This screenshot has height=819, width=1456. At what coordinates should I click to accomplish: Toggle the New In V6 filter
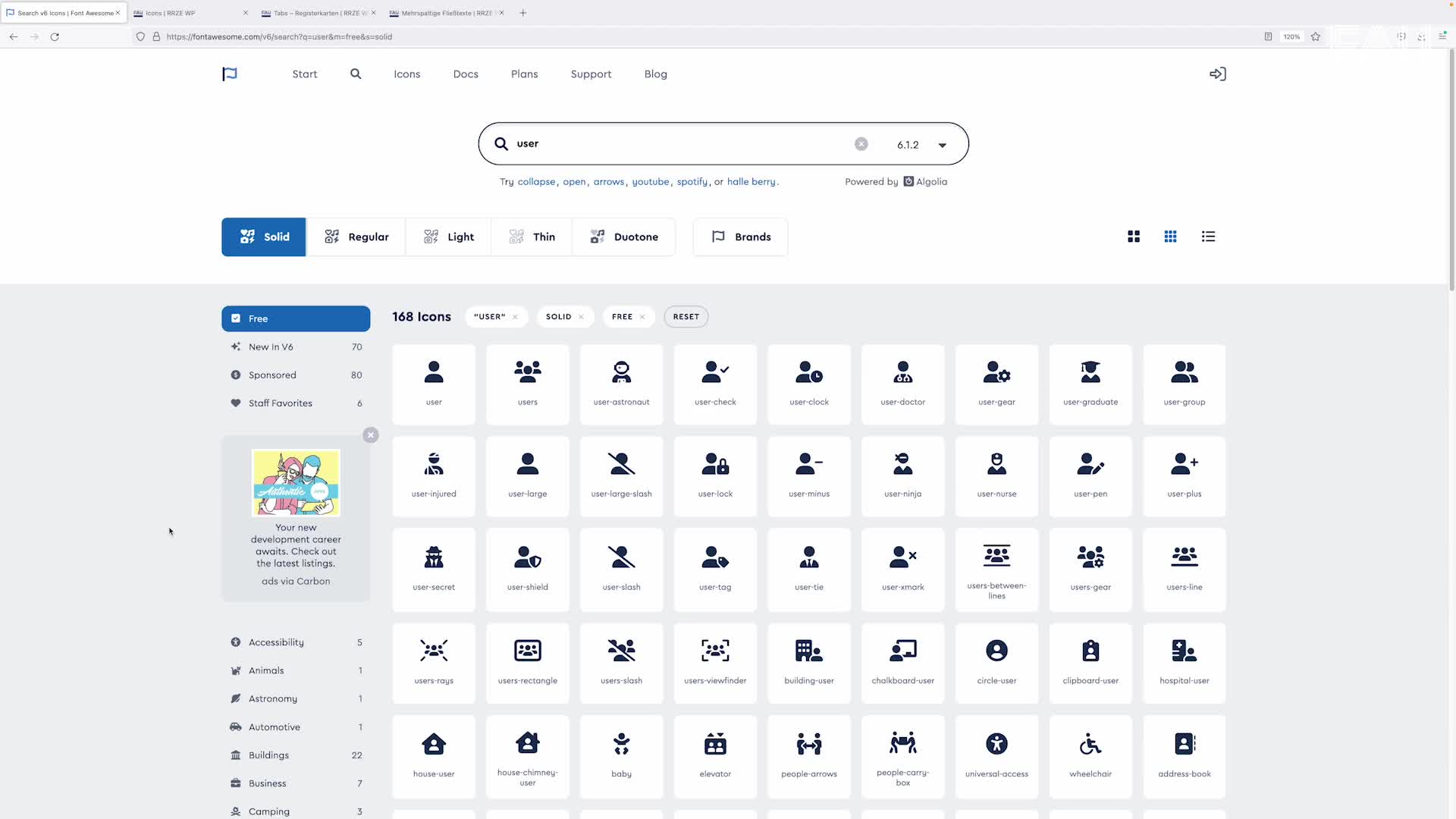point(271,347)
